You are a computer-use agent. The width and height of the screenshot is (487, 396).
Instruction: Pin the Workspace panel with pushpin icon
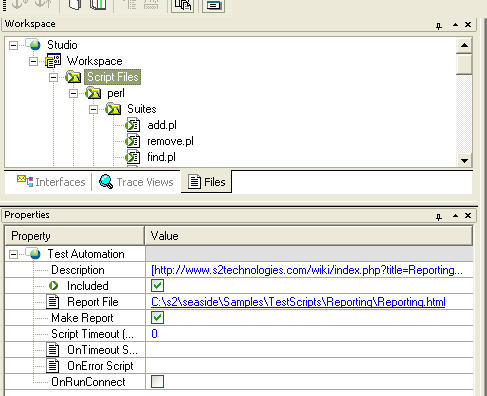[x=439, y=26]
